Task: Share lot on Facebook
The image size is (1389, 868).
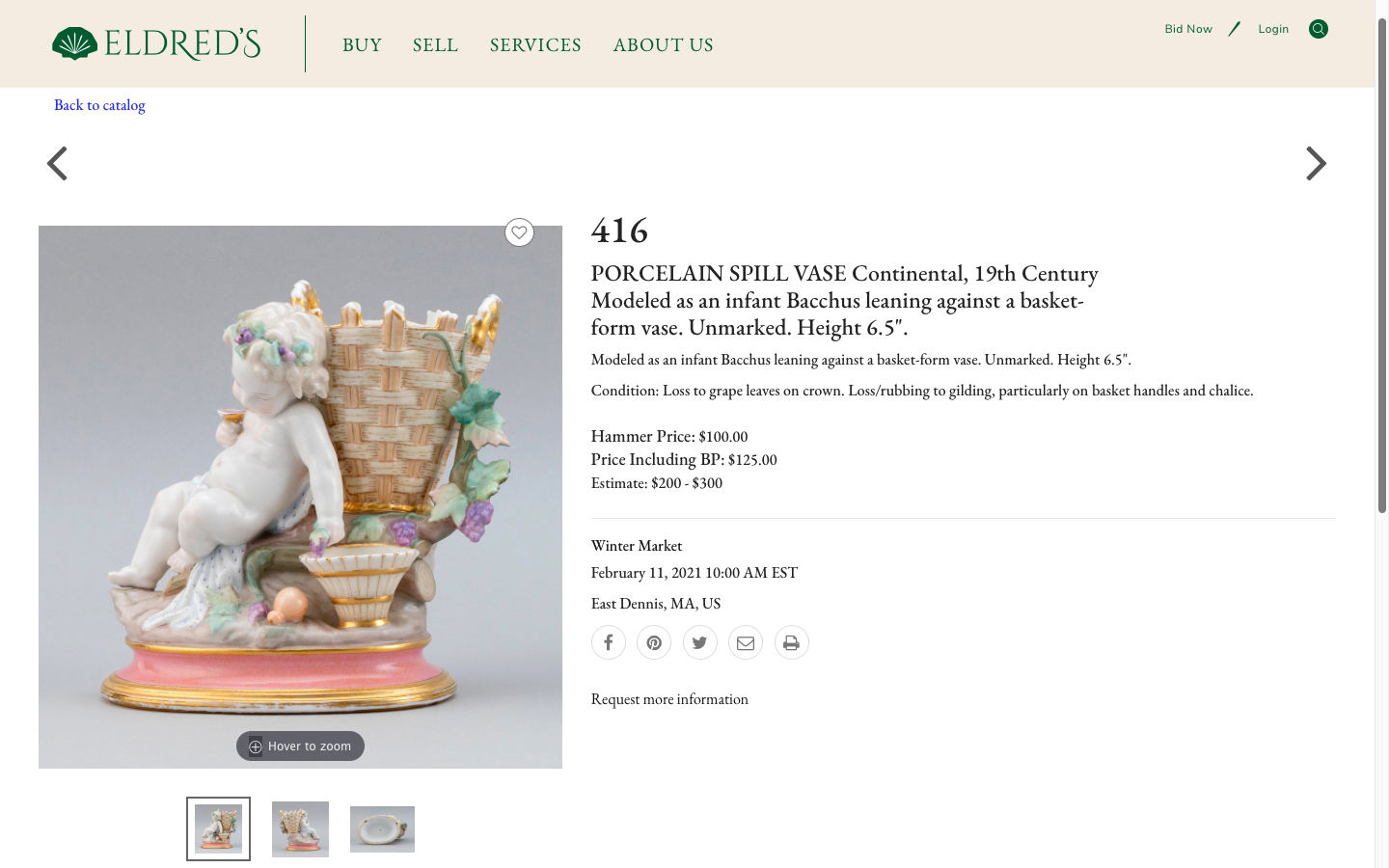Action: (x=609, y=642)
